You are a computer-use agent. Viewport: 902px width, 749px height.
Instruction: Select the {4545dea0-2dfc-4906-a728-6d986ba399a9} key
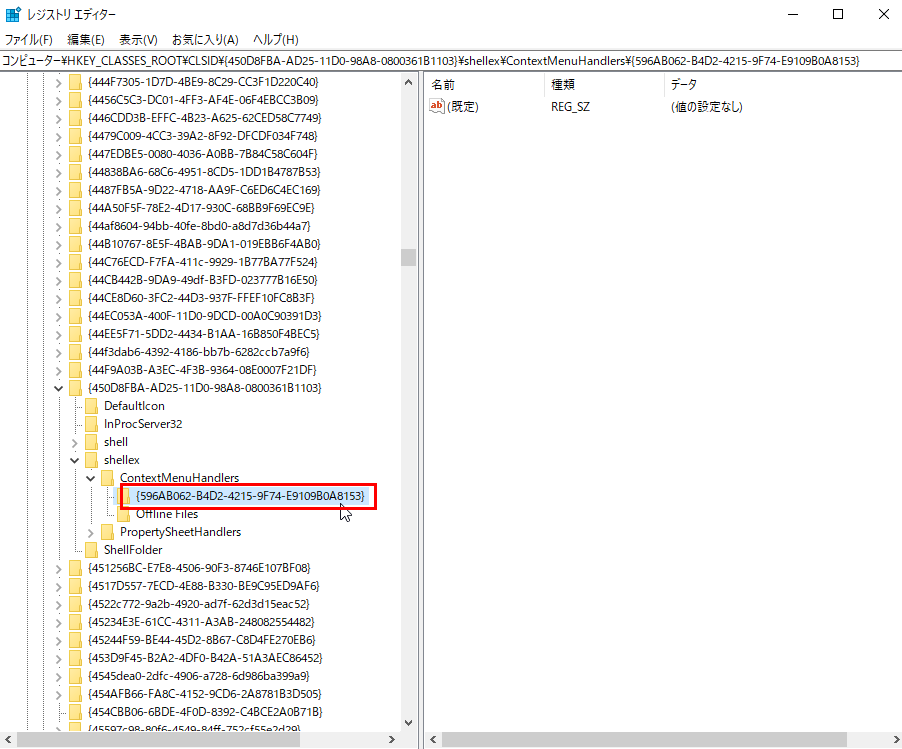(198, 676)
